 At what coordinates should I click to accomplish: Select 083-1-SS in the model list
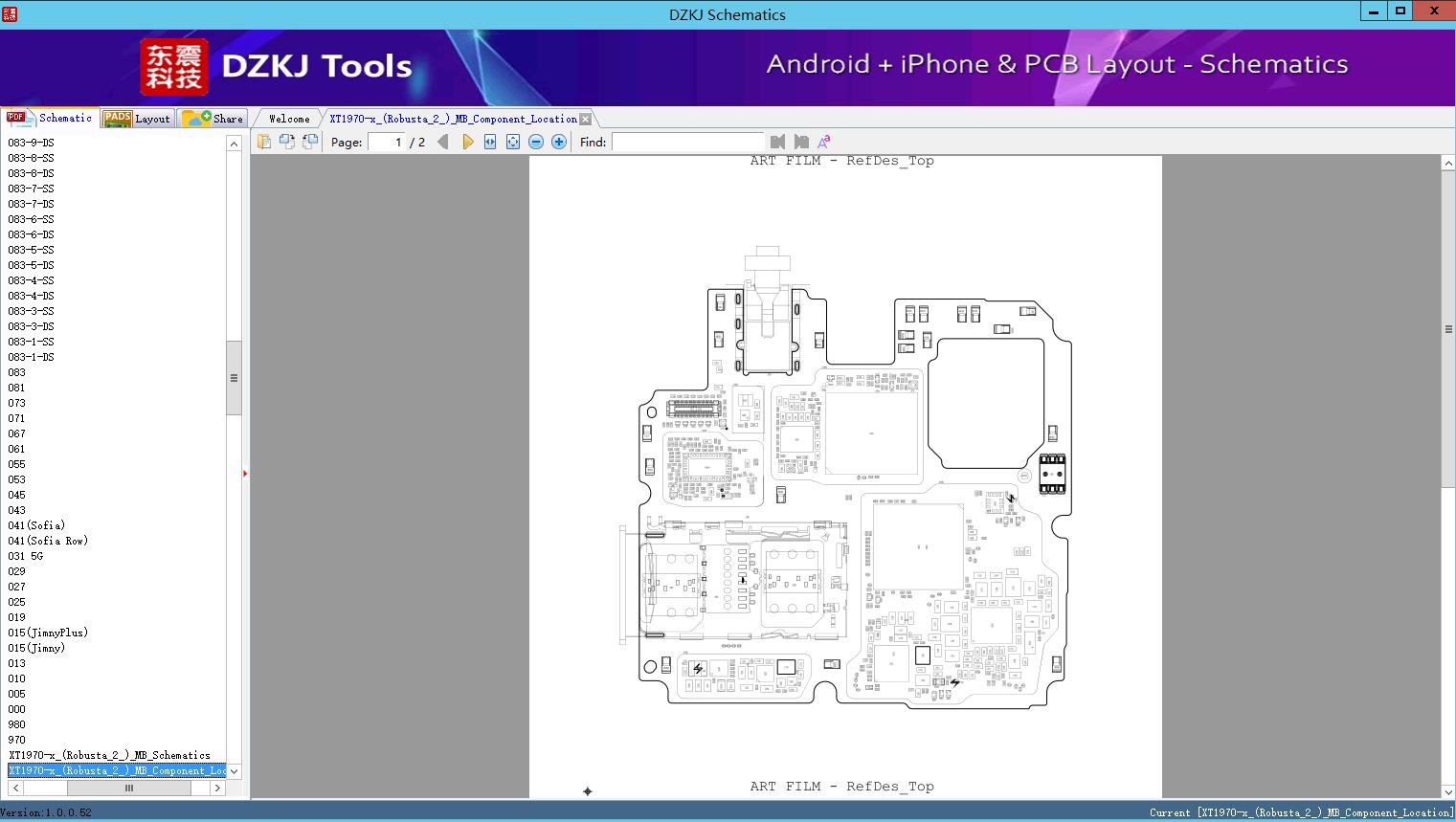31,342
